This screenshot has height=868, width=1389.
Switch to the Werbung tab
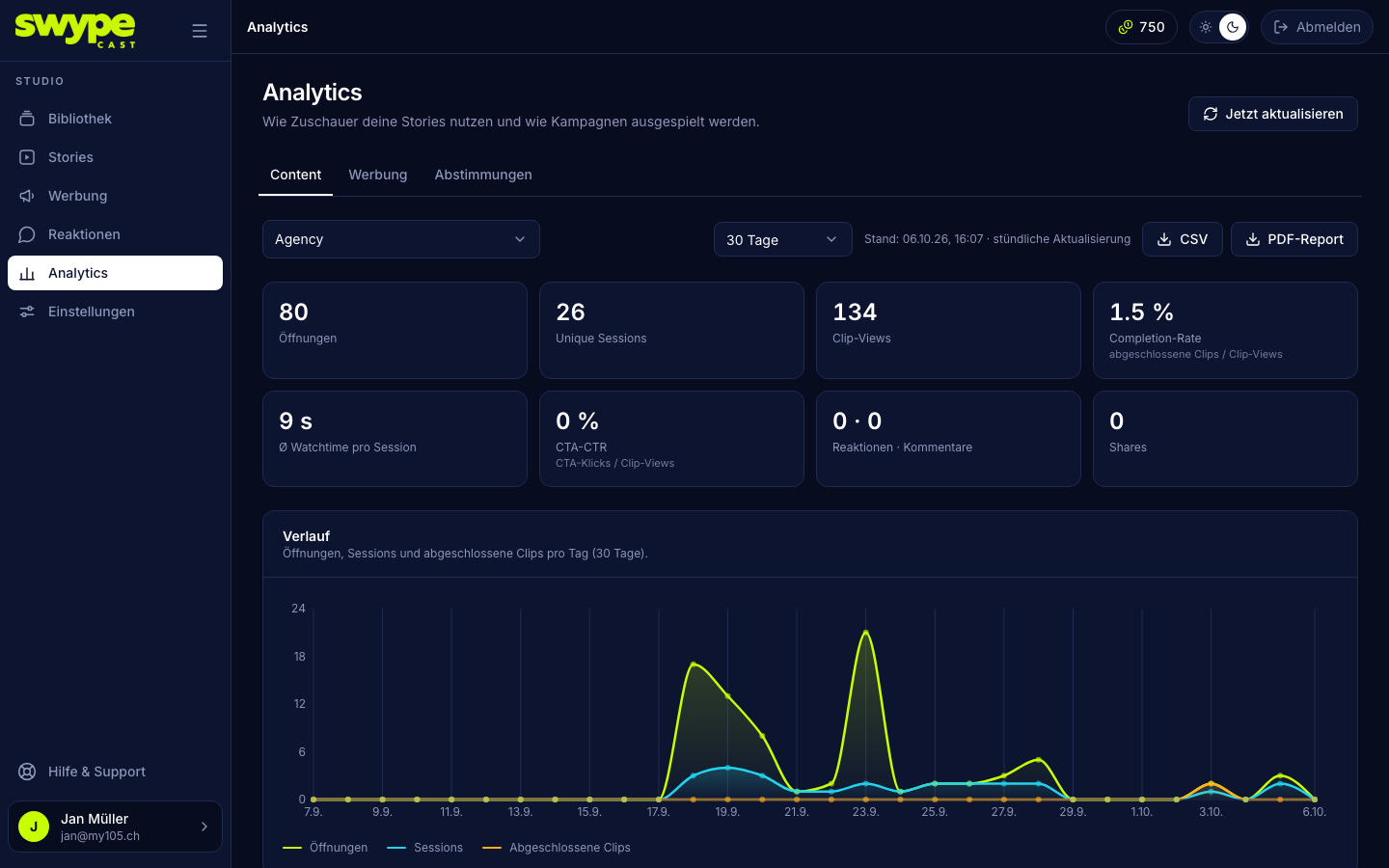coord(378,175)
